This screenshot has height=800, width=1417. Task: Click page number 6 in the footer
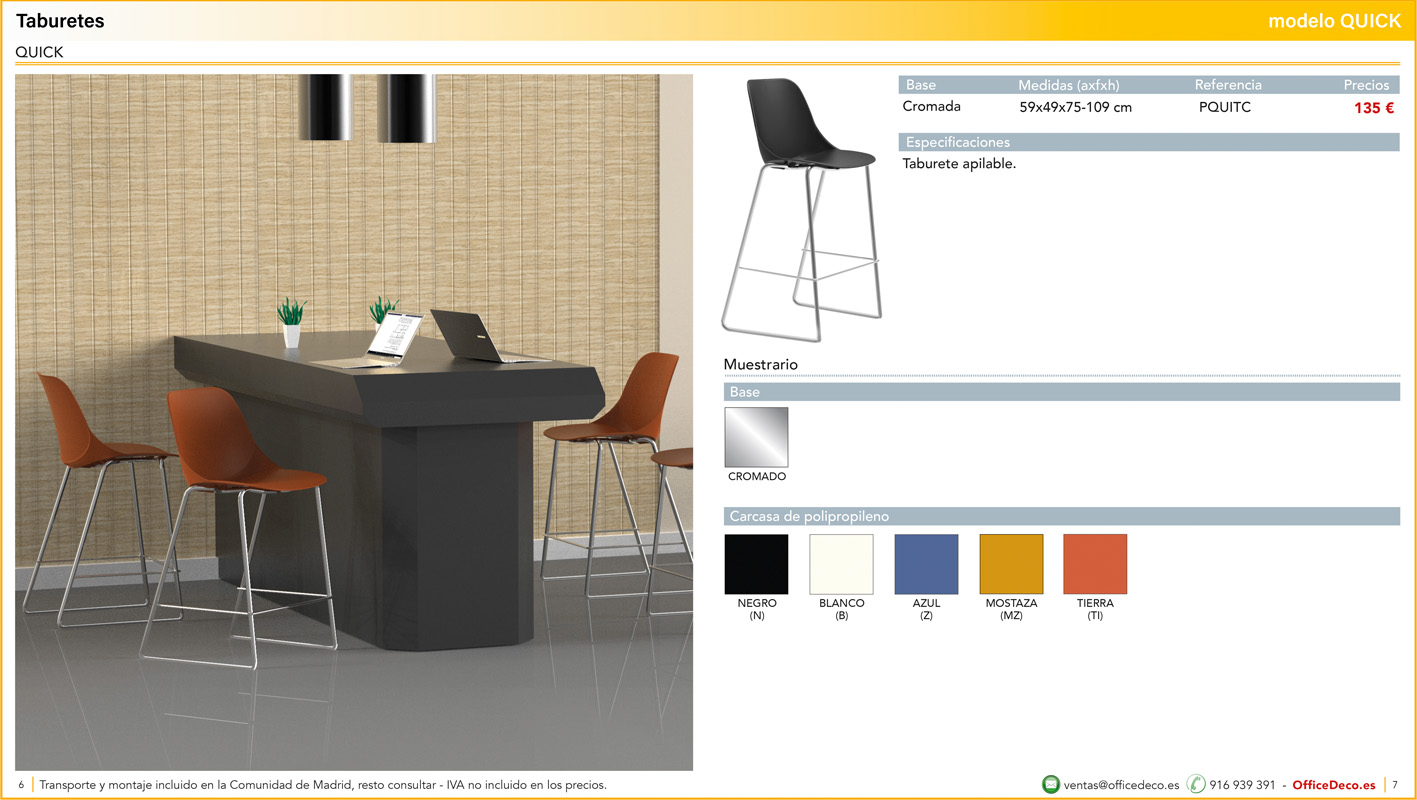click(x=21, y=785)
